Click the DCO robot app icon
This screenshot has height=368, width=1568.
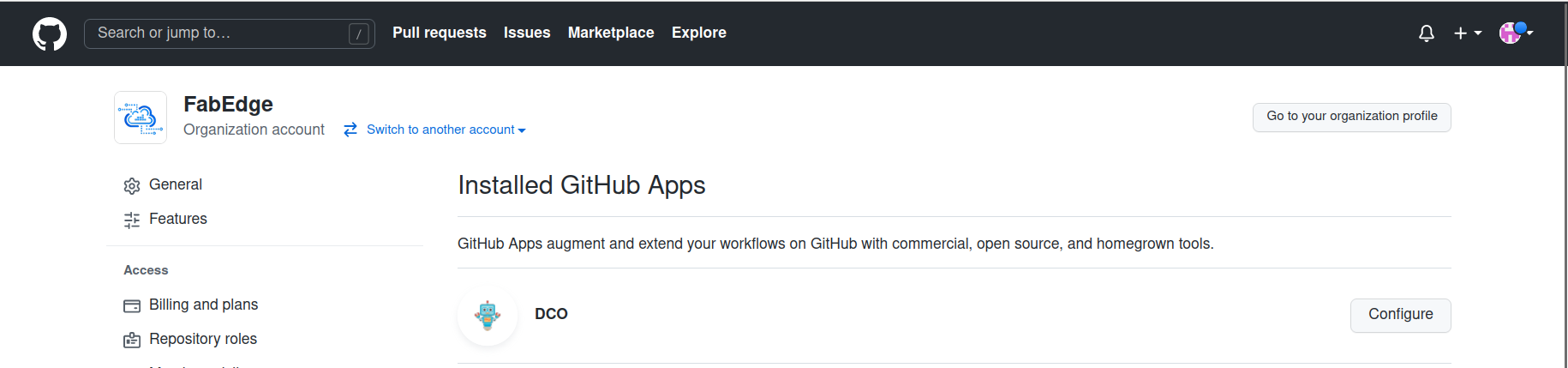tap(488, 315)
